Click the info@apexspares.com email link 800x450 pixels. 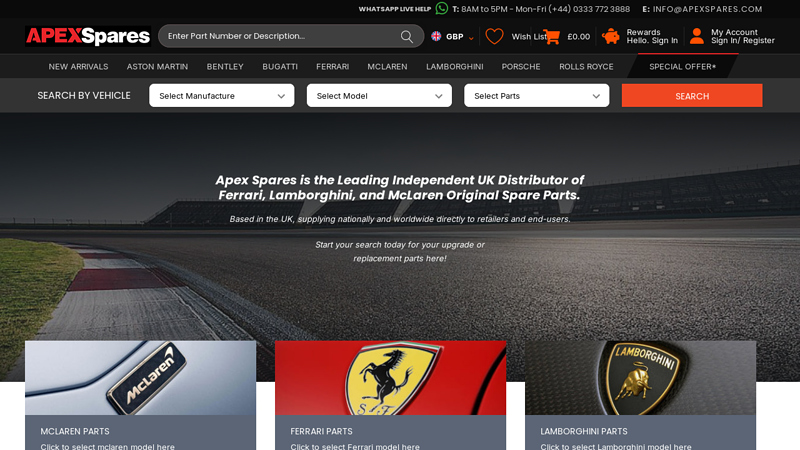707,9
